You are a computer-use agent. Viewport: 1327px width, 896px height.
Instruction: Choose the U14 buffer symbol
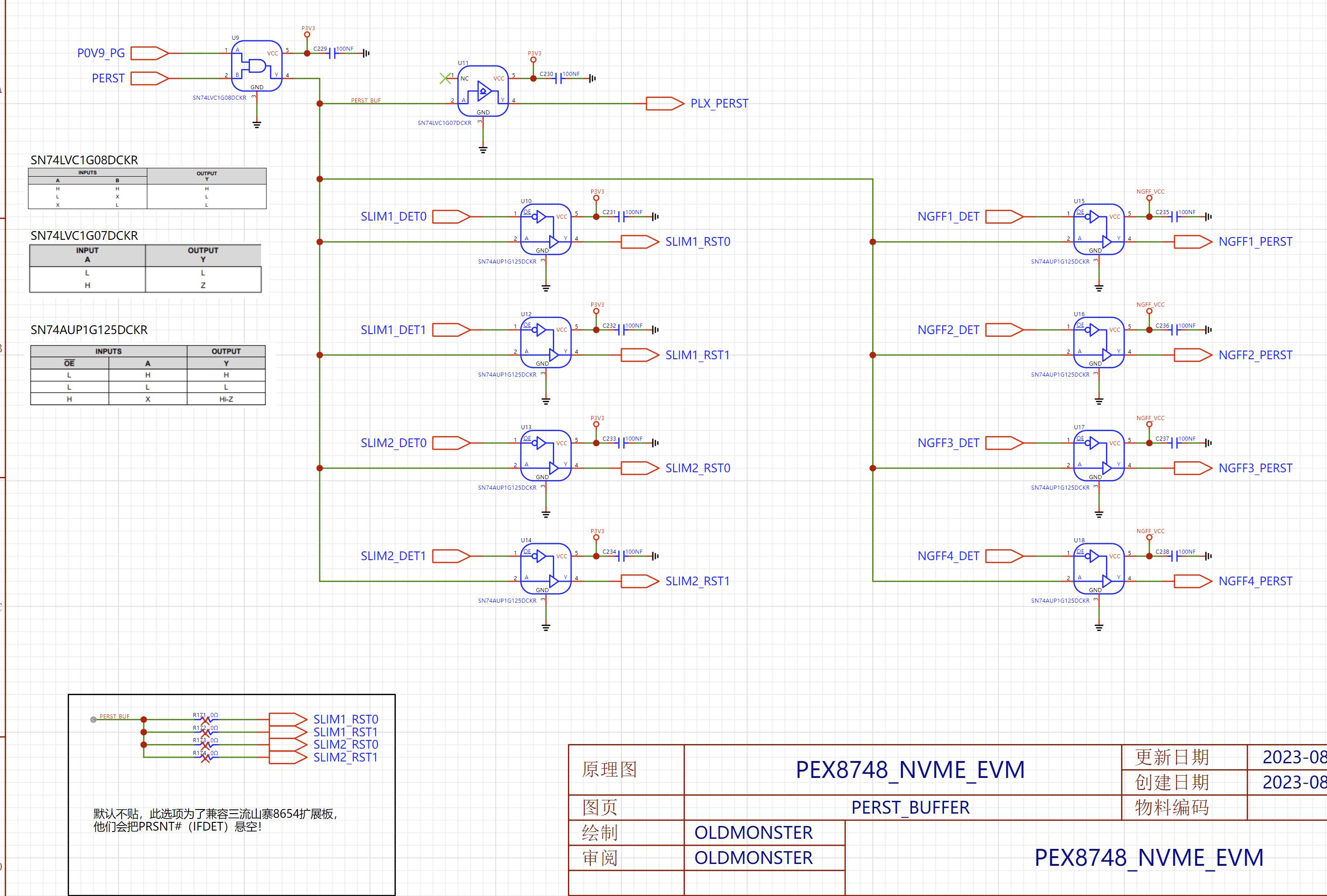(546, 568)
